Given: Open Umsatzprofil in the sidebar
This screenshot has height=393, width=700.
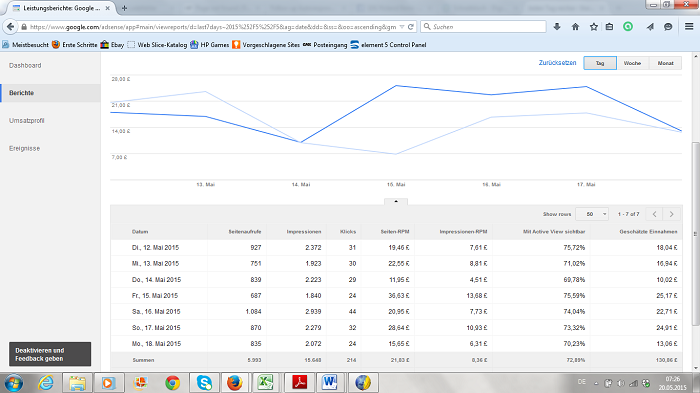Looking at the screenshot, I should tap(26, 121).
